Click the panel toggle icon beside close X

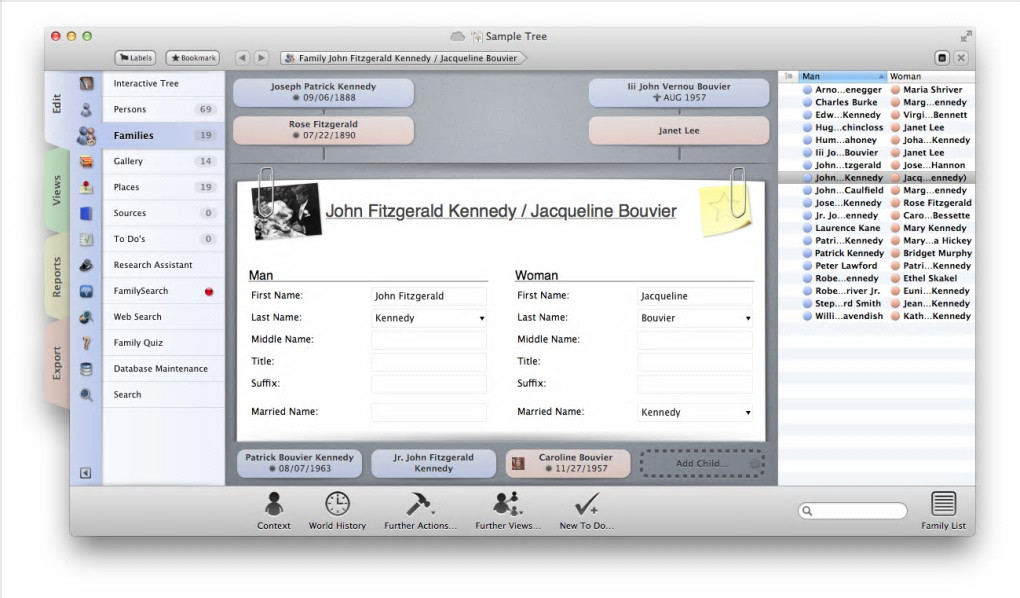point(942,58)
